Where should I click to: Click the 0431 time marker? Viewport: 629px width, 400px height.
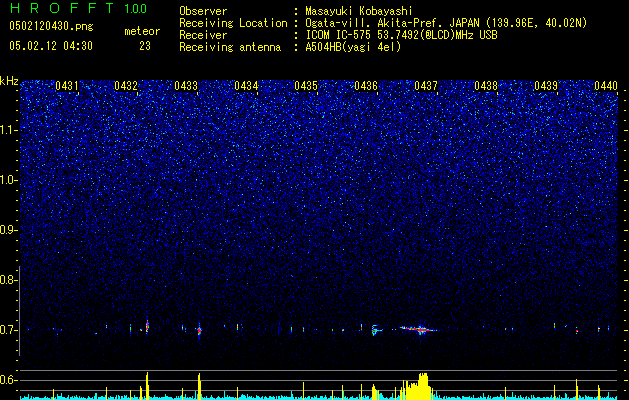(x=67, y=85)
